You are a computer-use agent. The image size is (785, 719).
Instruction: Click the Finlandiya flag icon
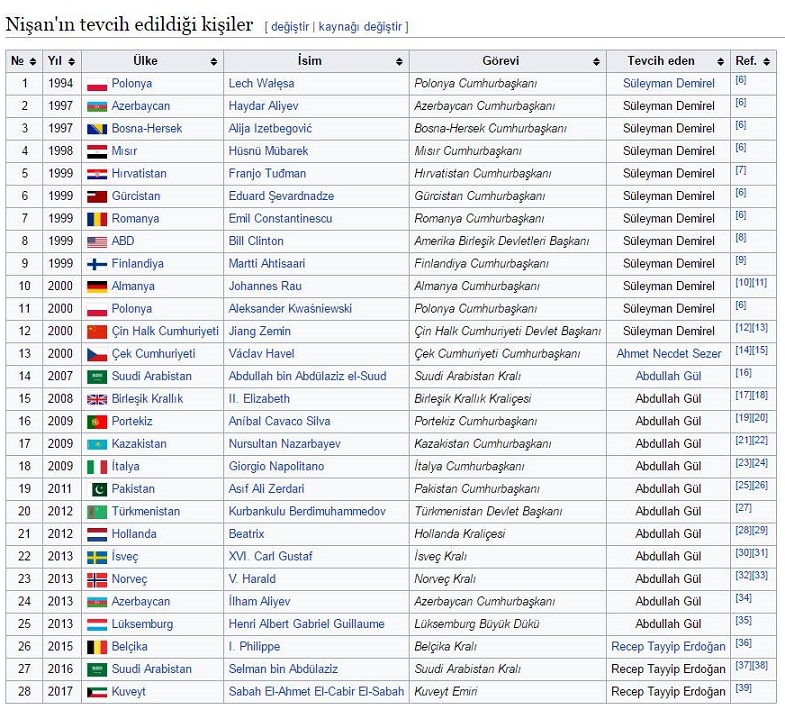97,264
